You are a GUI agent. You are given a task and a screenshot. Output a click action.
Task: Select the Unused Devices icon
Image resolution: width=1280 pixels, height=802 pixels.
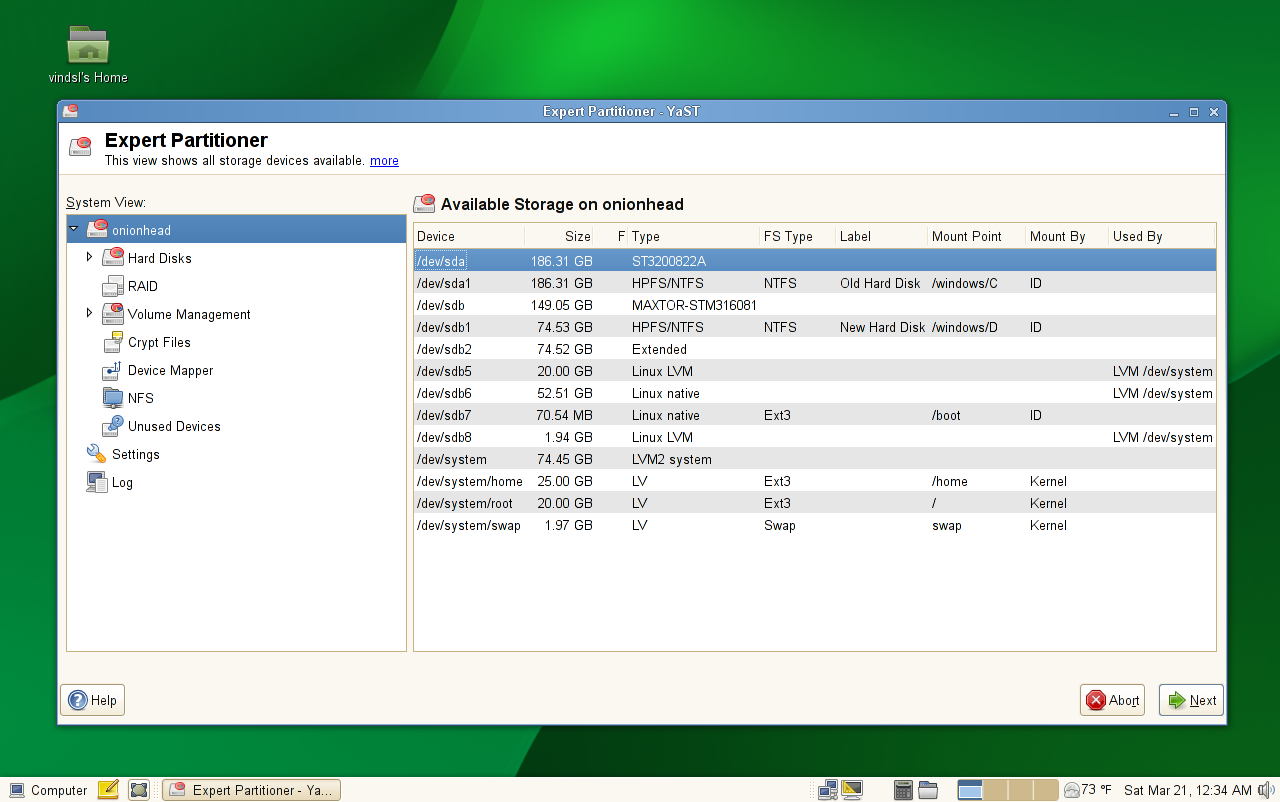(113, 426)
